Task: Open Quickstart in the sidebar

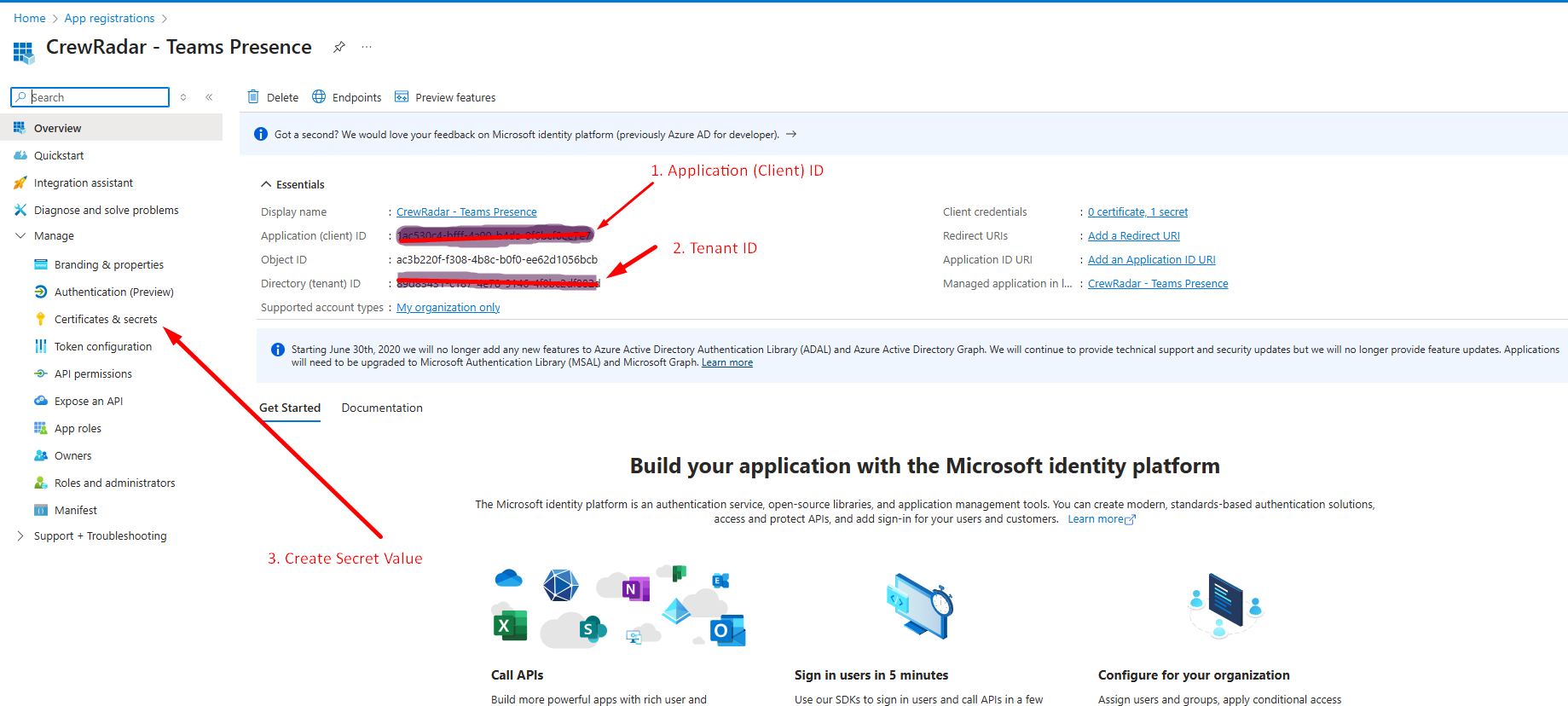Action: 59,155
